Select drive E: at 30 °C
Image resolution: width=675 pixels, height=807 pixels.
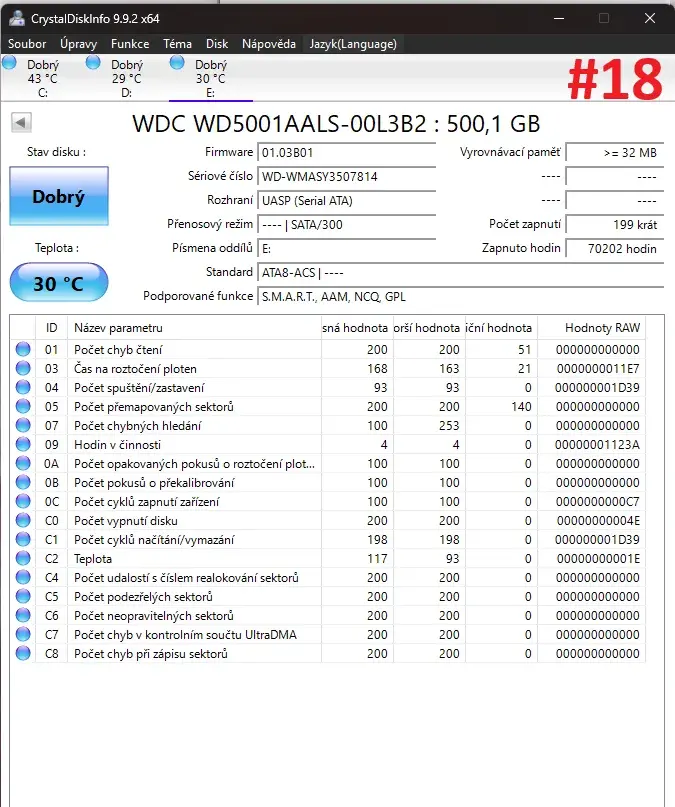(210, 78)
